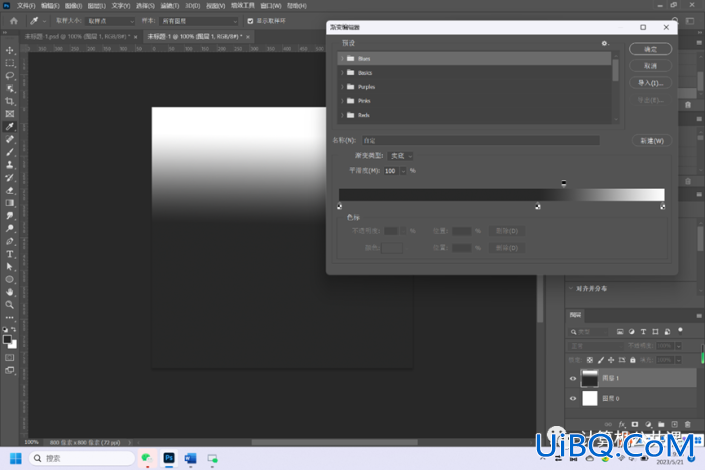This screenshot has height=470, width=705.
Task: Select the Hand tool
Action: [x=9, y=292]
